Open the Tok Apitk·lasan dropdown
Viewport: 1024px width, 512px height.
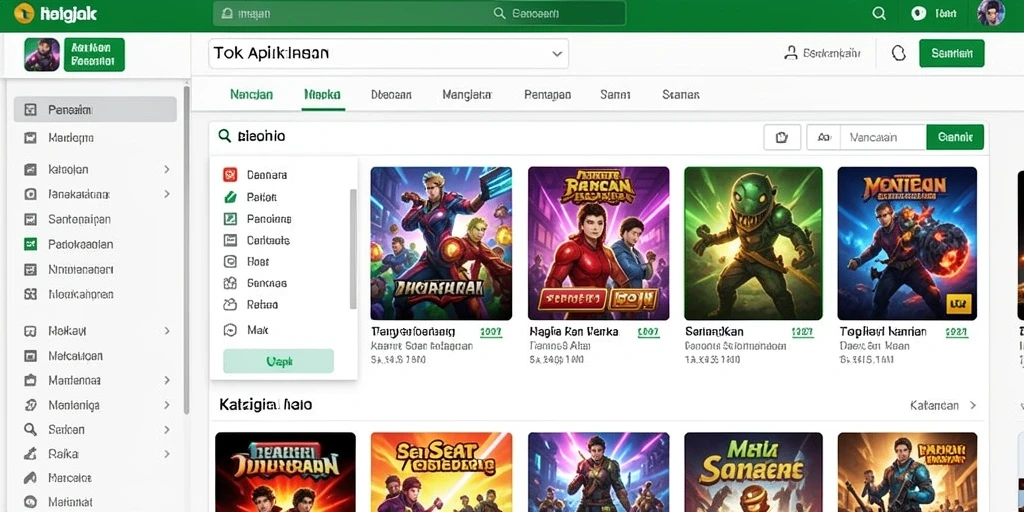(x=389, y=54)
